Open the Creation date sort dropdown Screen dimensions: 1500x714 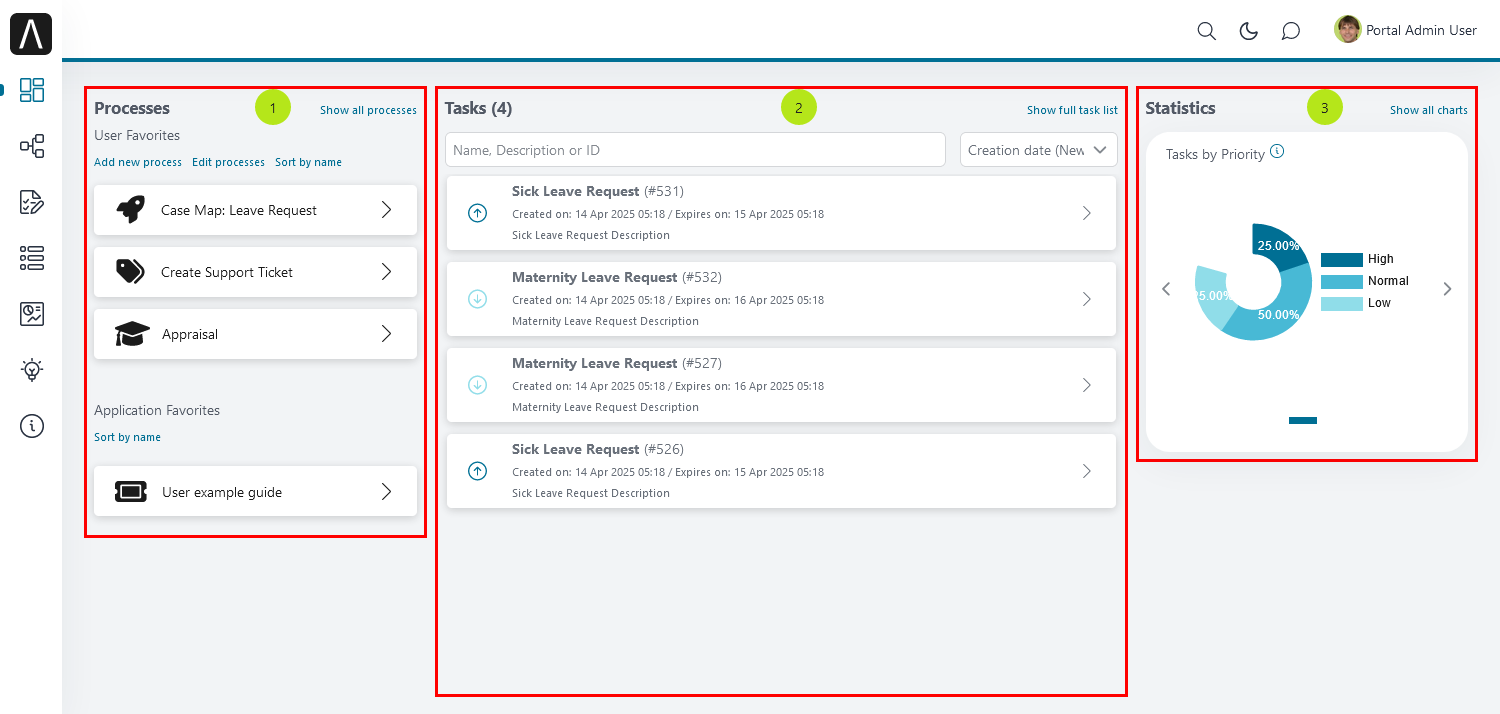pos(1039,150)
